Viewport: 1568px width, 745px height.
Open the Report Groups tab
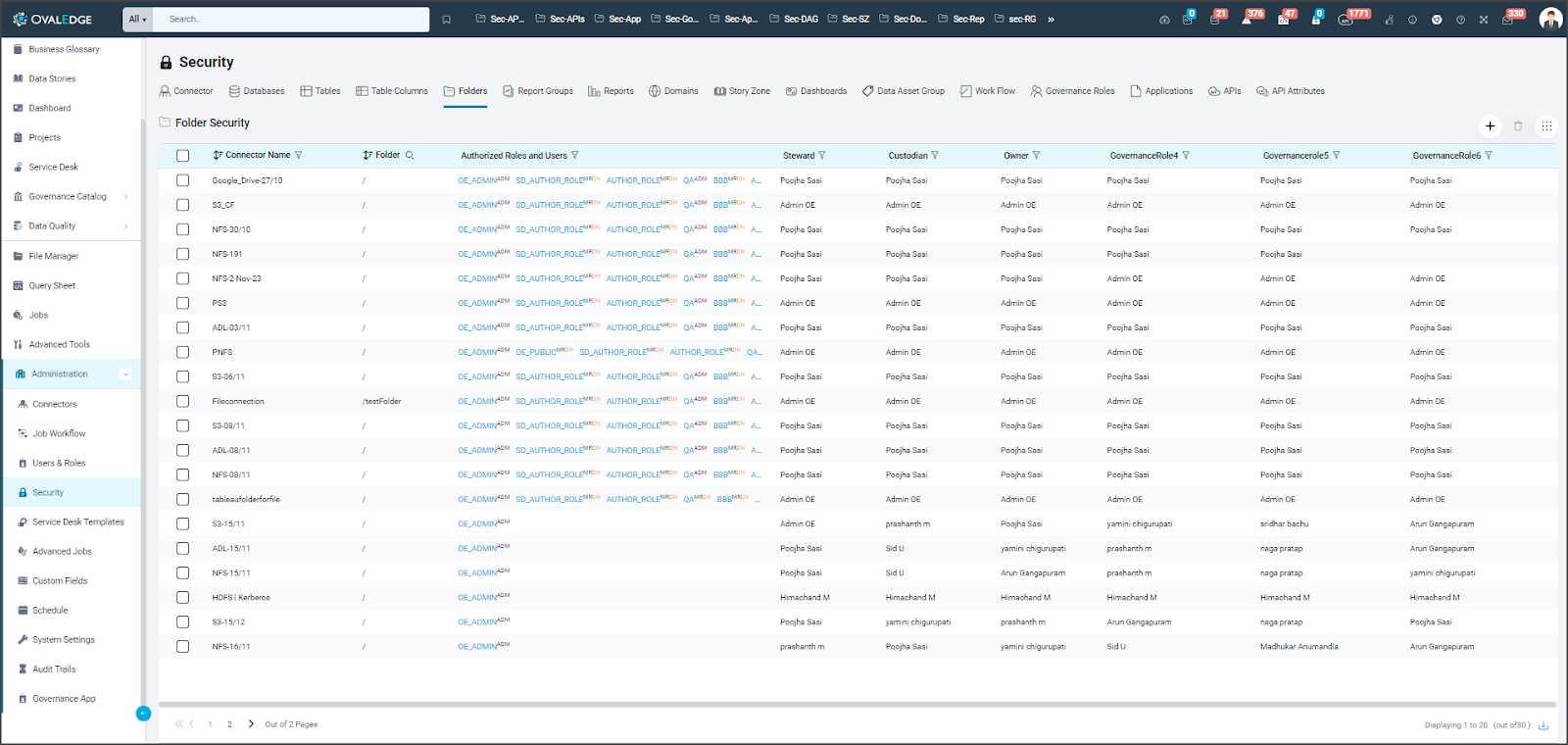538,91
